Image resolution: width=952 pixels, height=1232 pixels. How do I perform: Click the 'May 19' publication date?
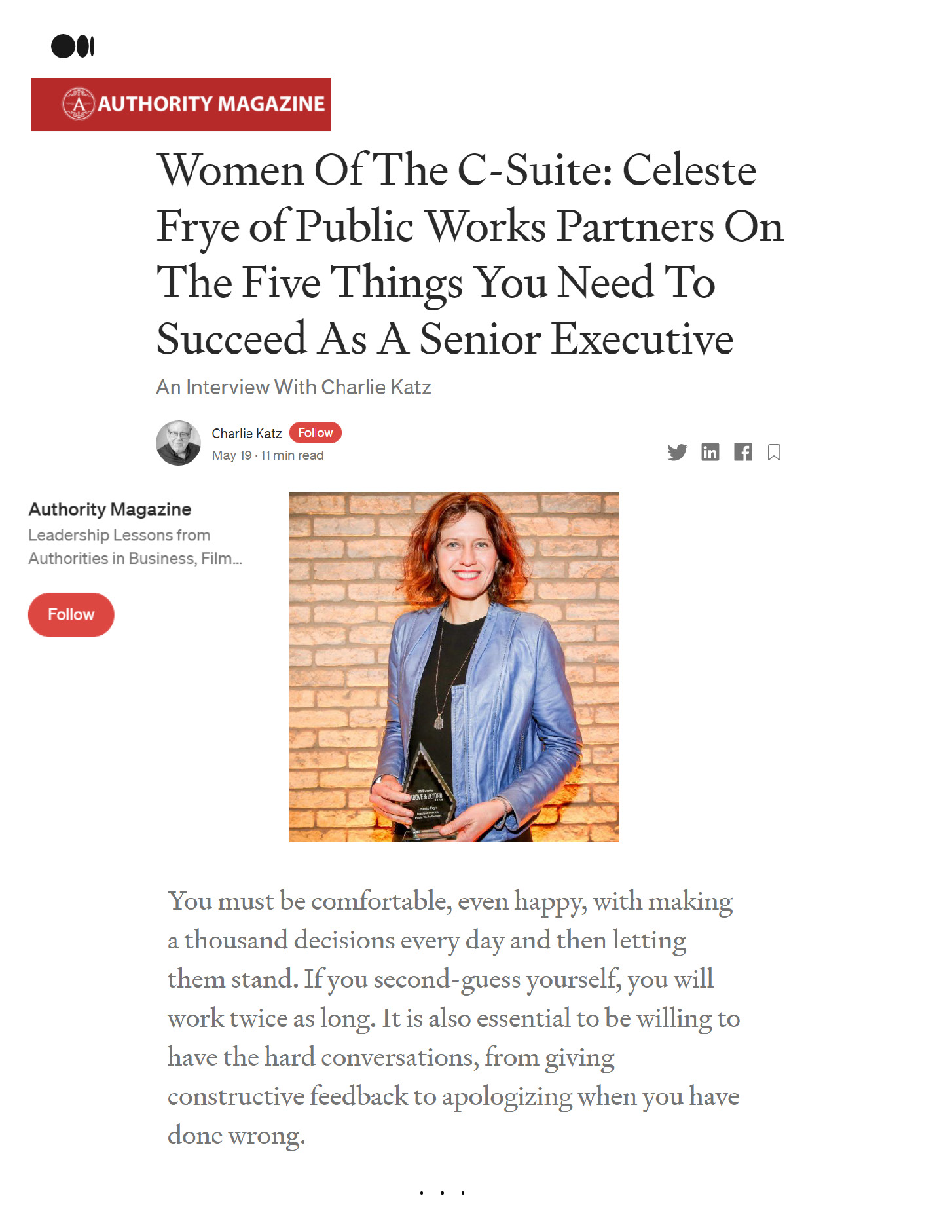232,456
